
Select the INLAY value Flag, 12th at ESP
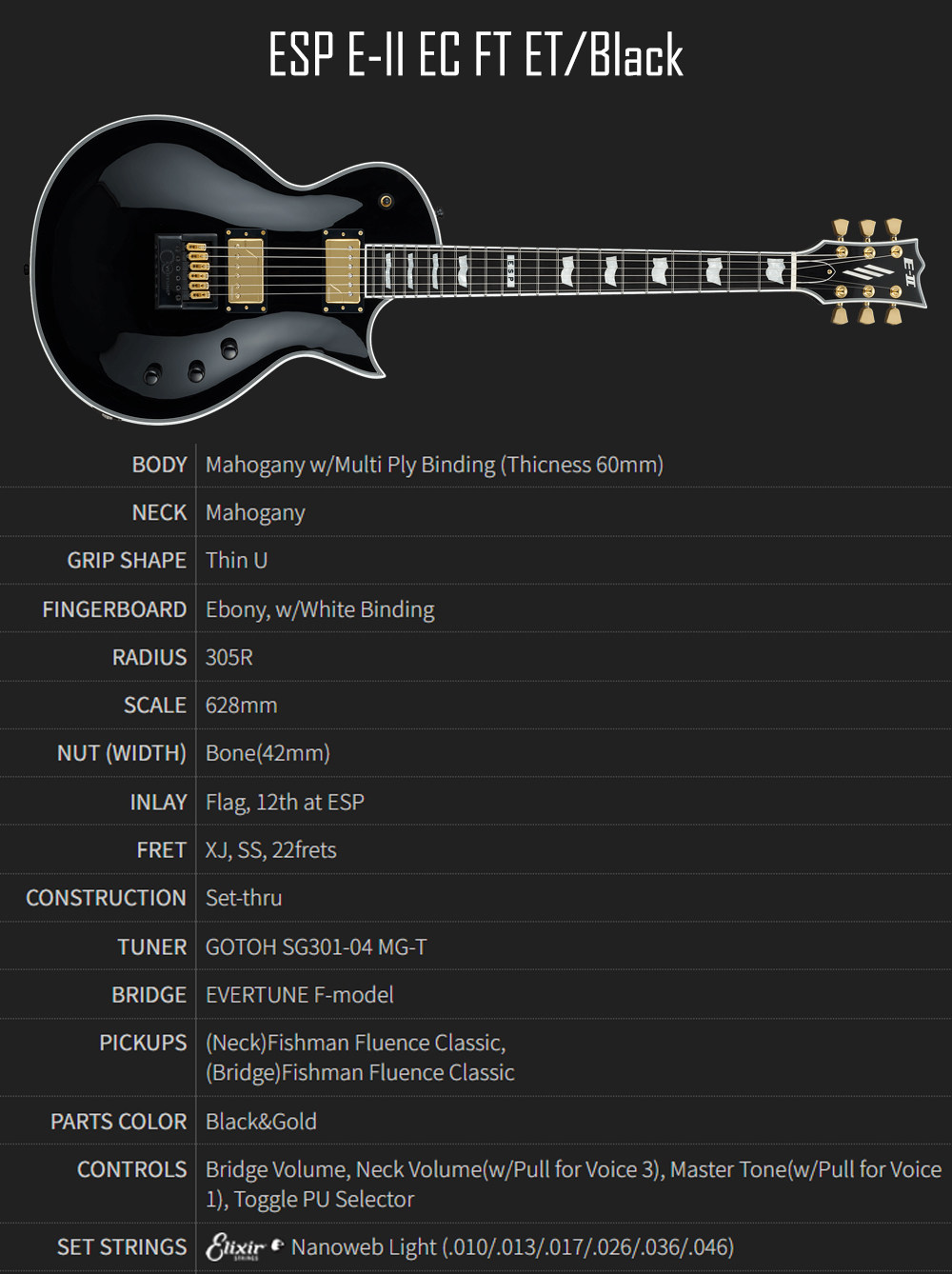285,802
